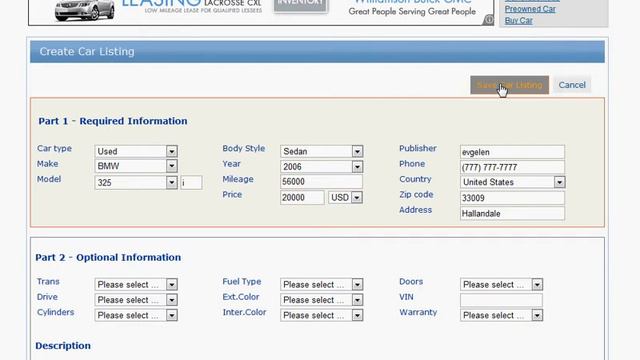Click the Description heading
640x360 pixels.
(63, 346)
